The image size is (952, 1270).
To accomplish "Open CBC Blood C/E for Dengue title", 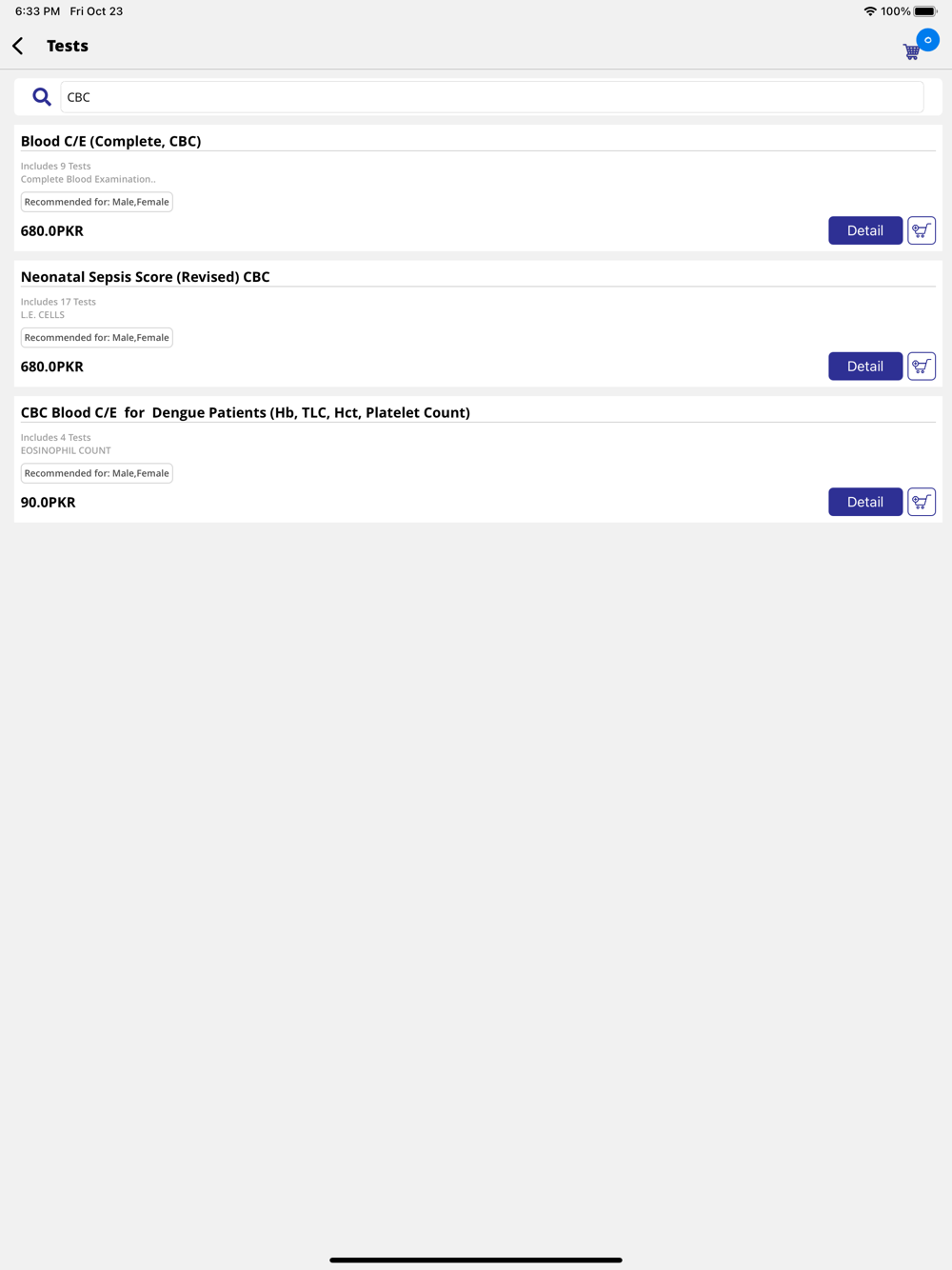I will pyautogui.click(x=245, y=412).
